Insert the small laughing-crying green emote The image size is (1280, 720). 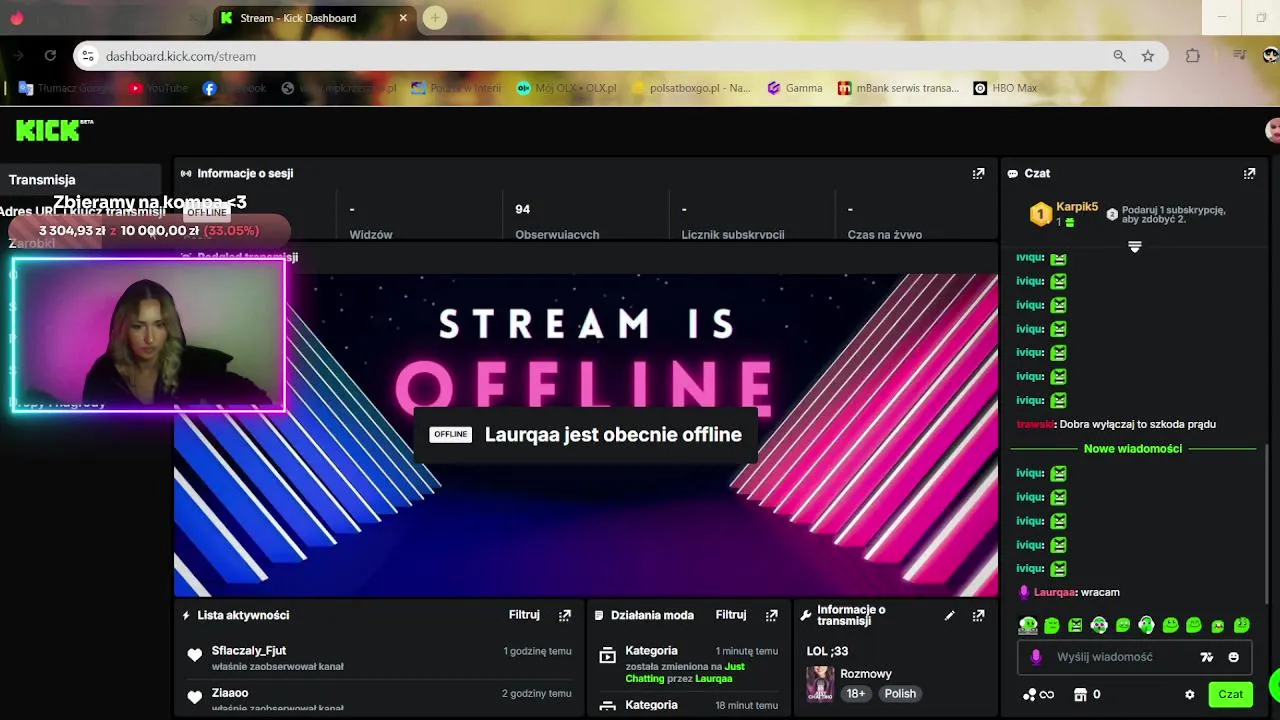[1217, 626]
